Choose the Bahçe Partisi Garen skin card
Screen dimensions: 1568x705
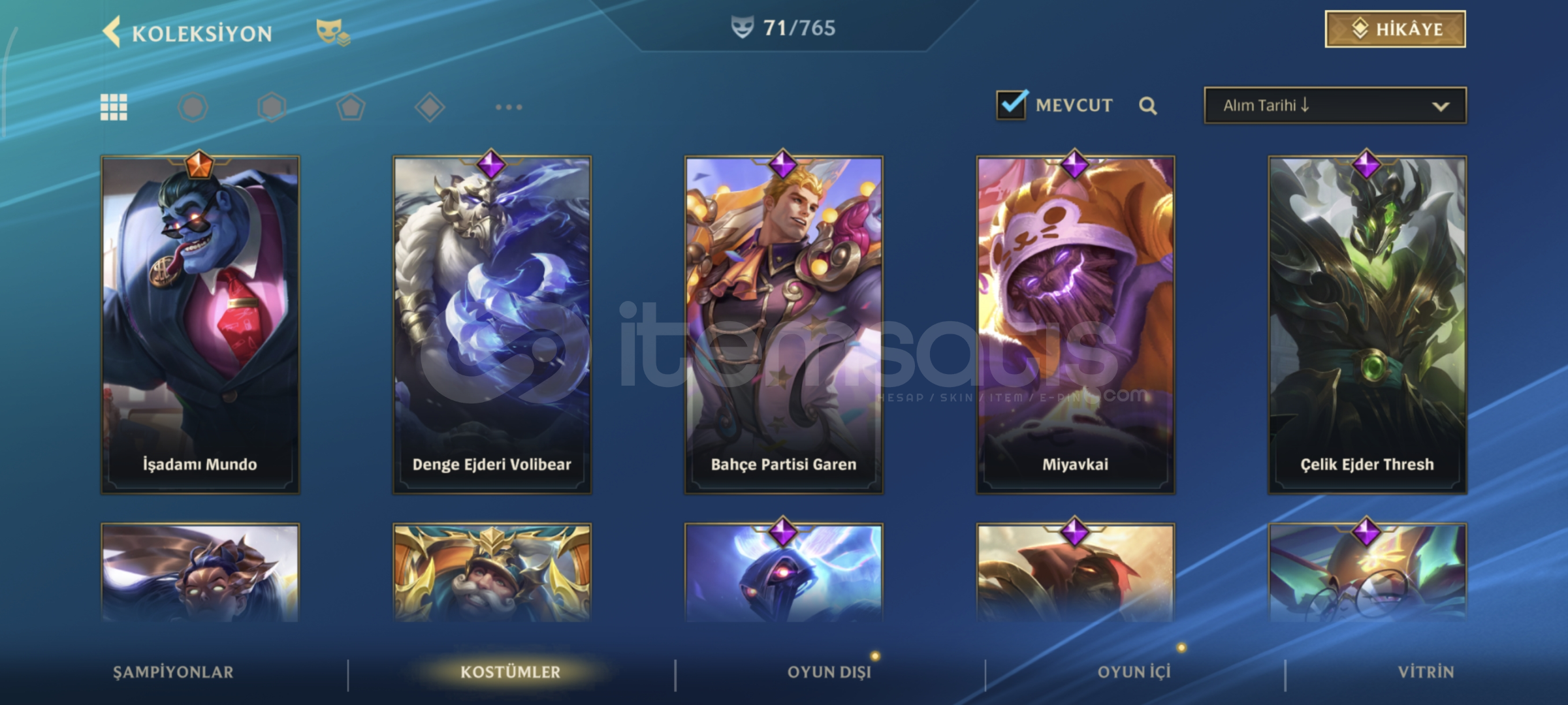(784, 324)
